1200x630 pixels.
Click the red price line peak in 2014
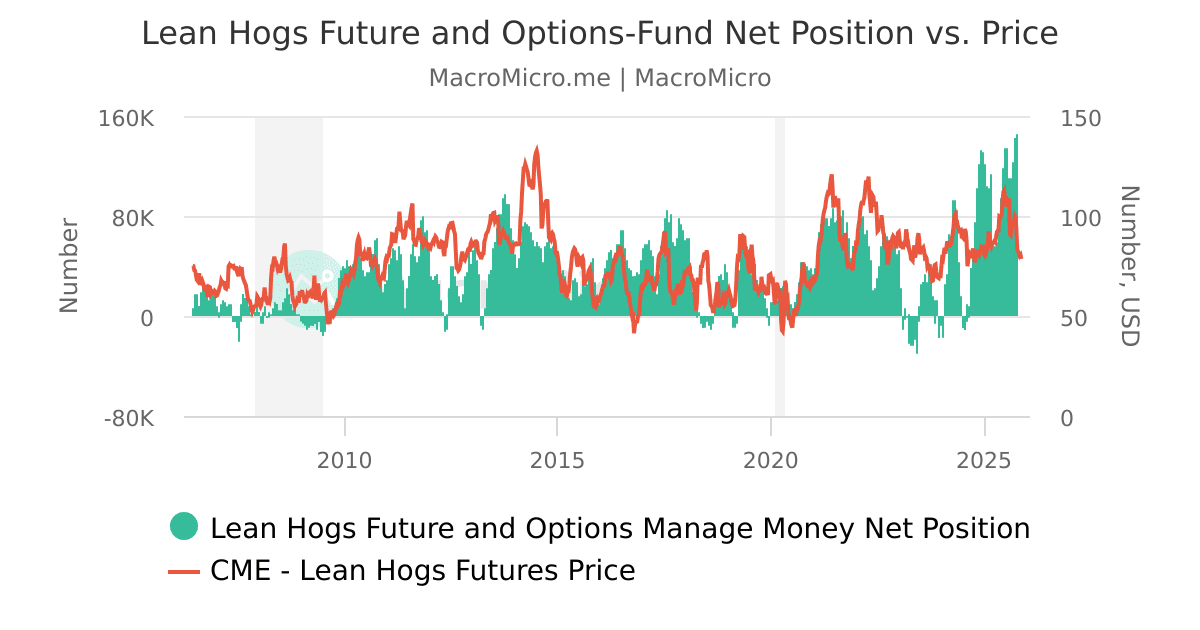point(537,151)
